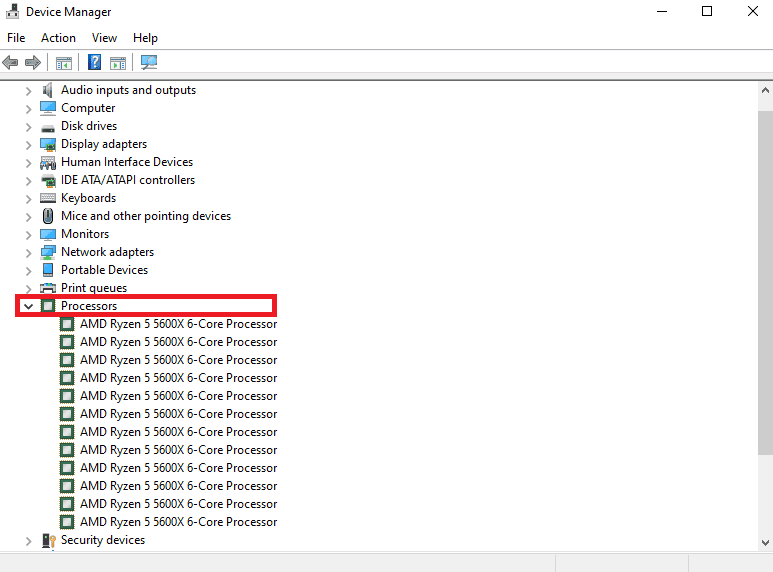Screen dimensions: 773x572
Task: Expand Audio inputs and outputs
Action: [29, 91]
